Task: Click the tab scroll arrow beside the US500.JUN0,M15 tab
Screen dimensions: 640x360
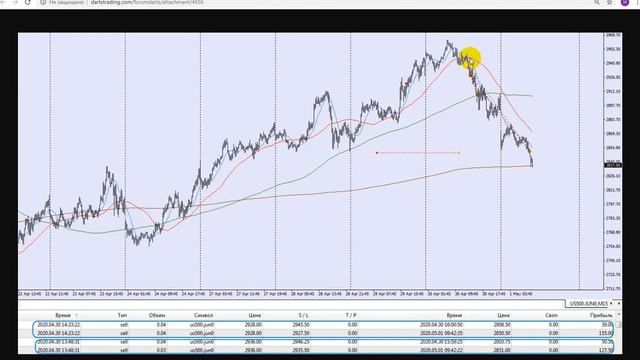Action: pyautogui.click(x=612, y=304)
